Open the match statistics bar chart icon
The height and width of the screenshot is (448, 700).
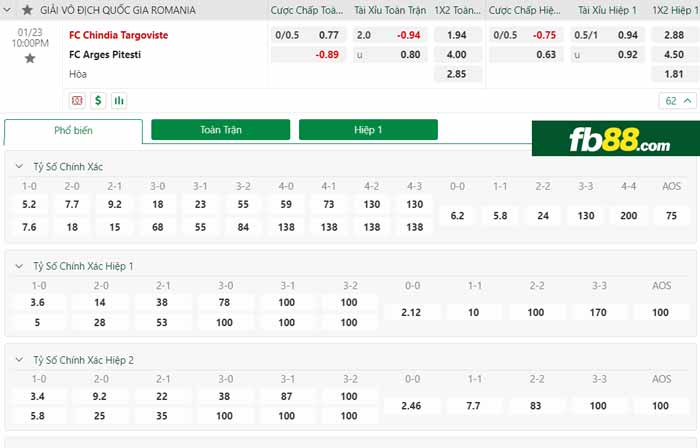119,100
